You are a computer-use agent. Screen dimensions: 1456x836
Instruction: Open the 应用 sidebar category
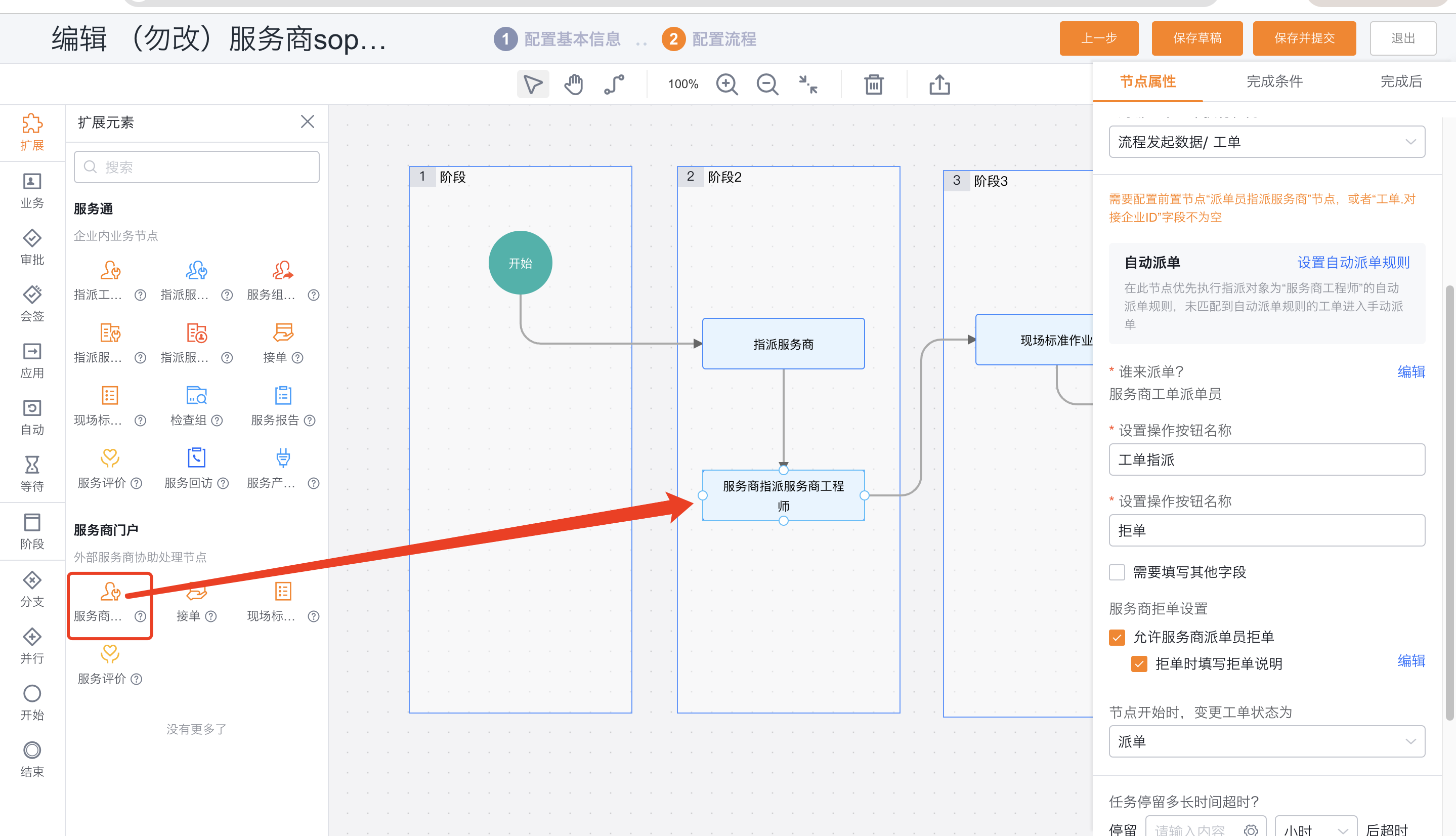click(32, 361)
